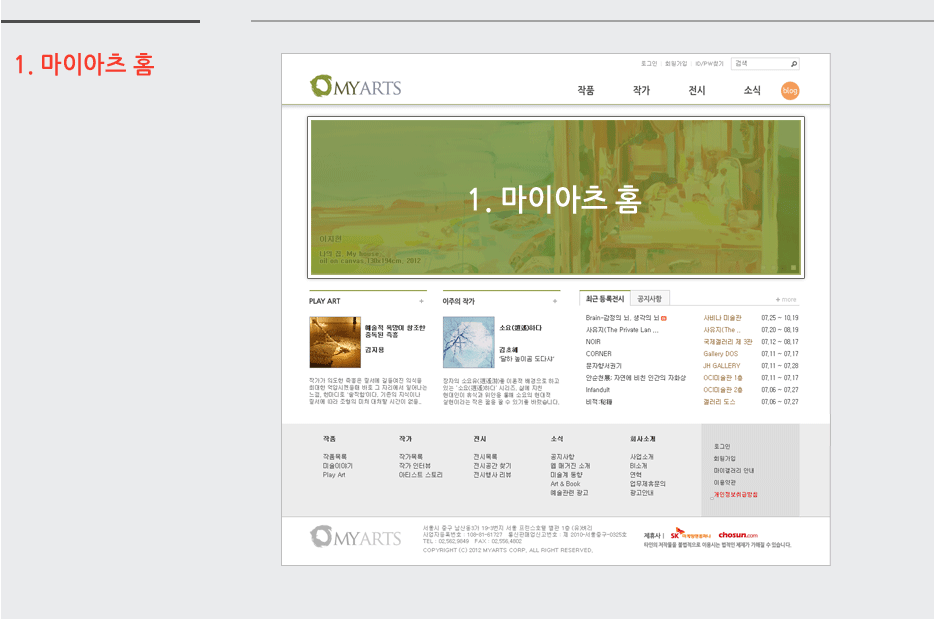This screenshot has height=619, width=935.
Task: Open the Infandult exhibition row
Action: 597,389
